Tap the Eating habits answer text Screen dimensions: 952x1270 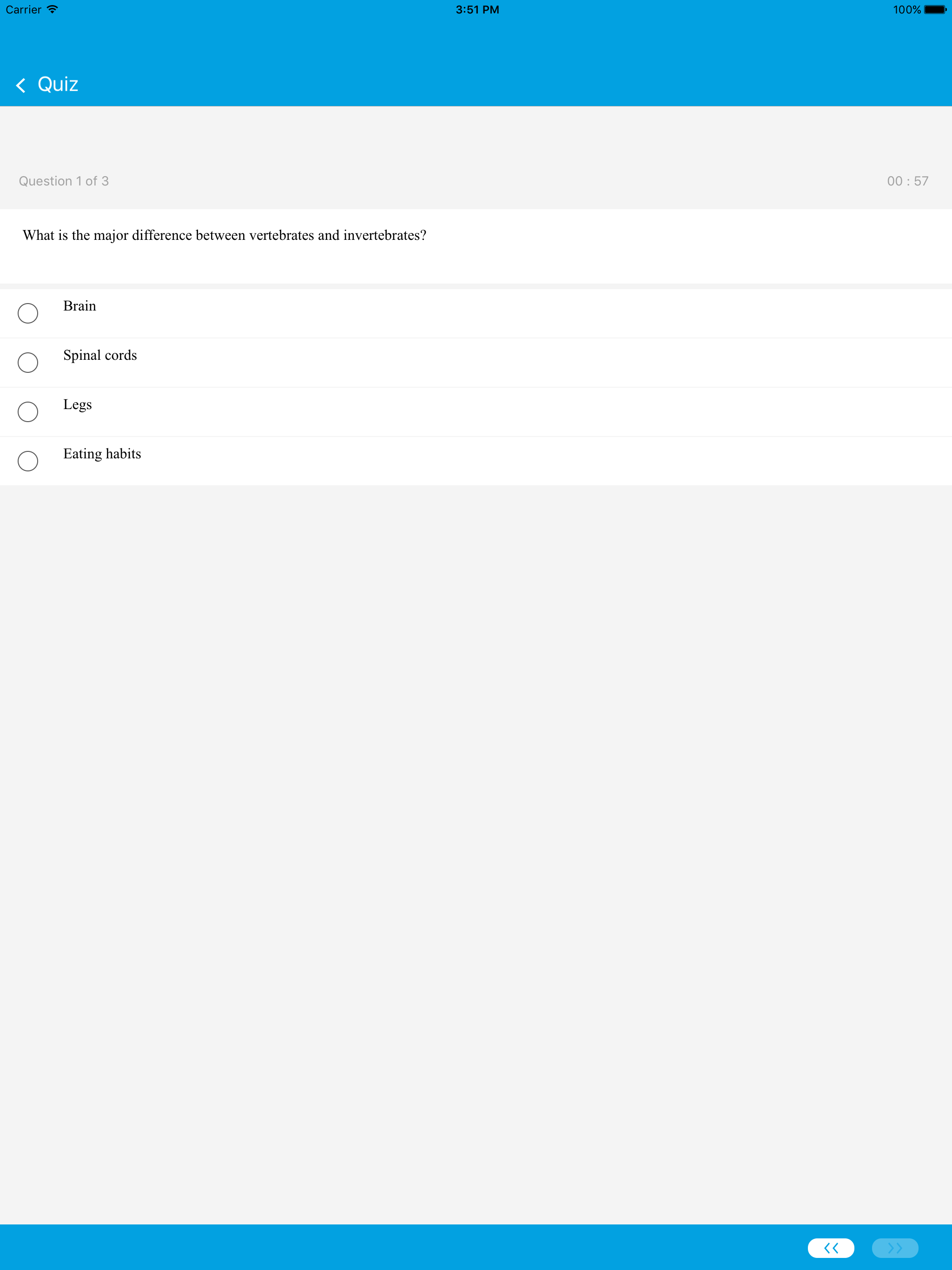[x=102, y=454]
